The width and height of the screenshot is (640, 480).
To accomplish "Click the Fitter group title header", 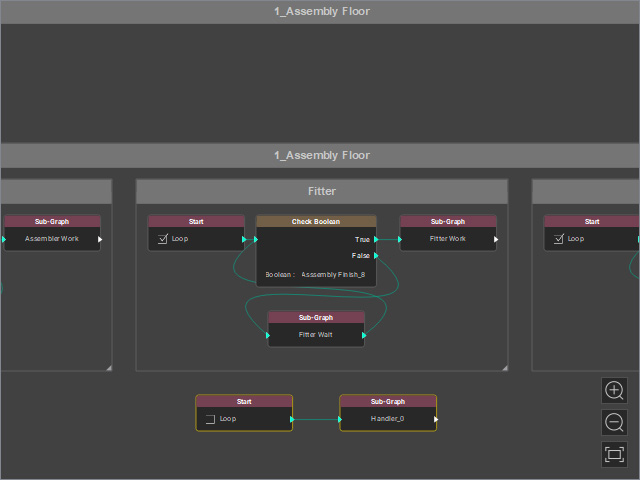I will point(322,191).
